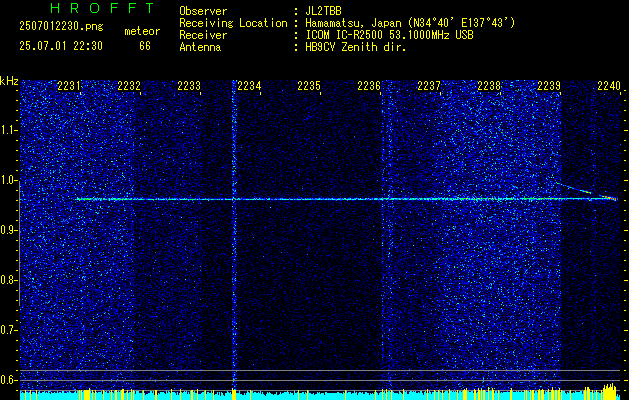Screen dimensions: 629x400
Task: Click the Receiver label
Action: click(203, 35)
